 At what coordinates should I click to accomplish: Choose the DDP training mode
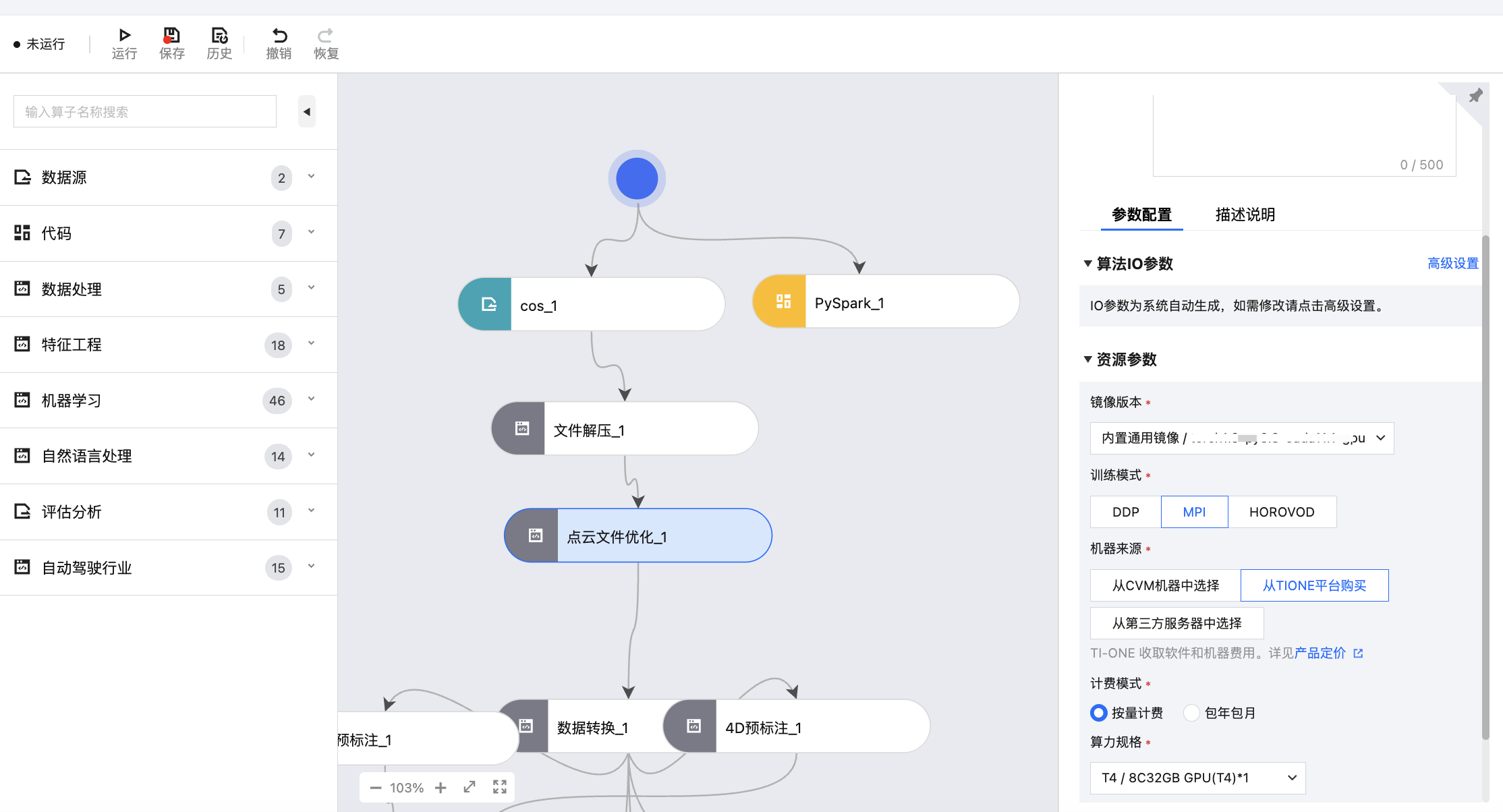coord(1125,512)
